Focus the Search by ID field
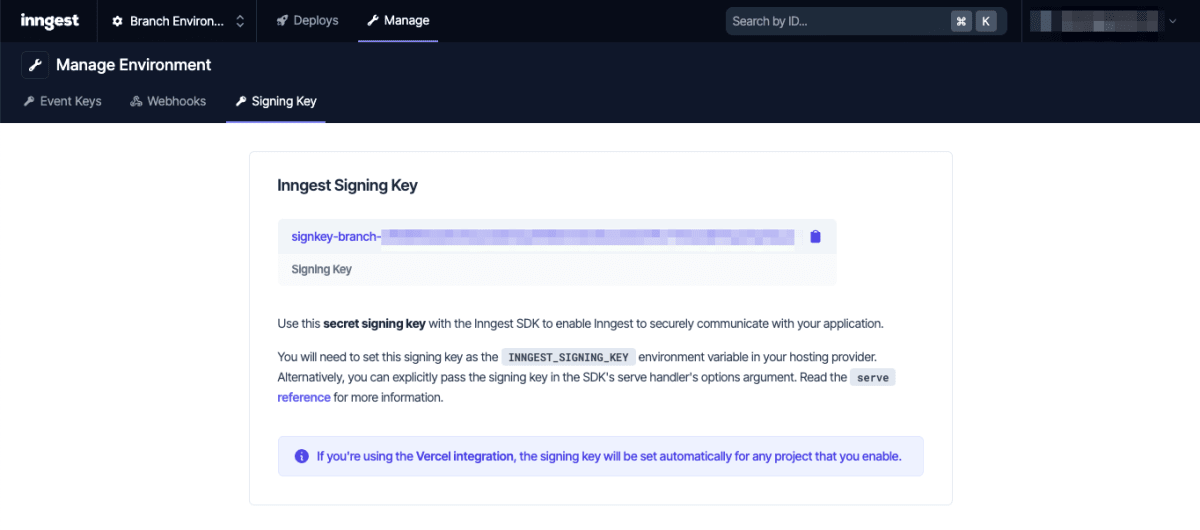This screenshot has width=1200, height=530. pyautogui.click(x=836, y=21)
